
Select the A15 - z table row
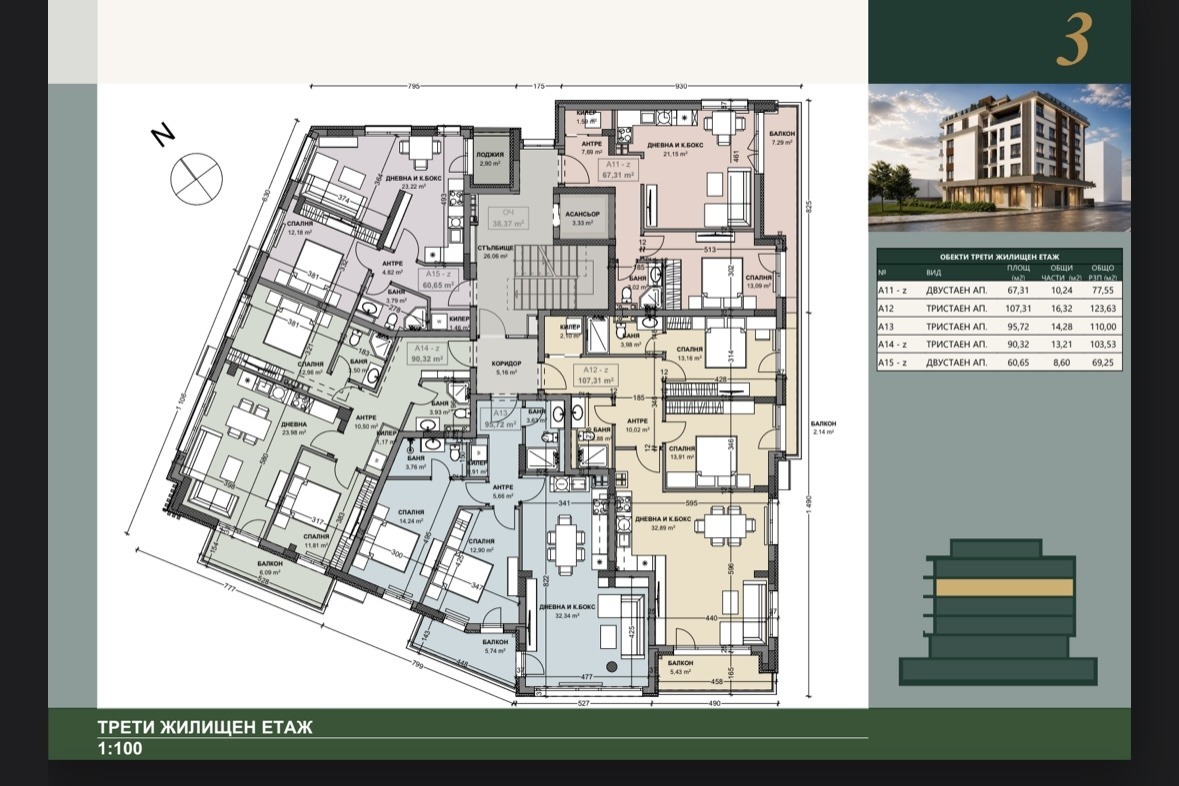coord(999,362)
